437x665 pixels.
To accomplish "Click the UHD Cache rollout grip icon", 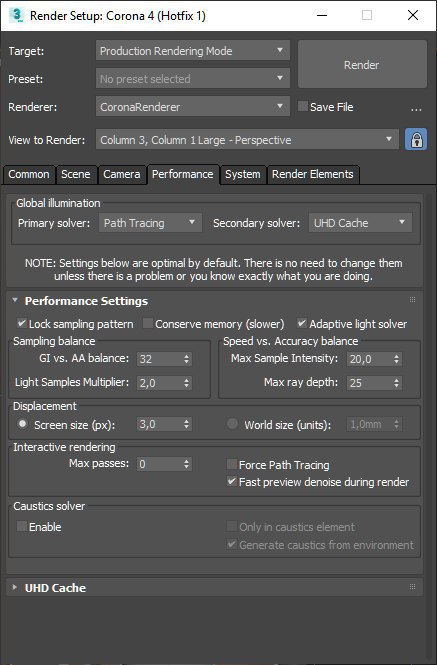I will (x=412, y=587).
